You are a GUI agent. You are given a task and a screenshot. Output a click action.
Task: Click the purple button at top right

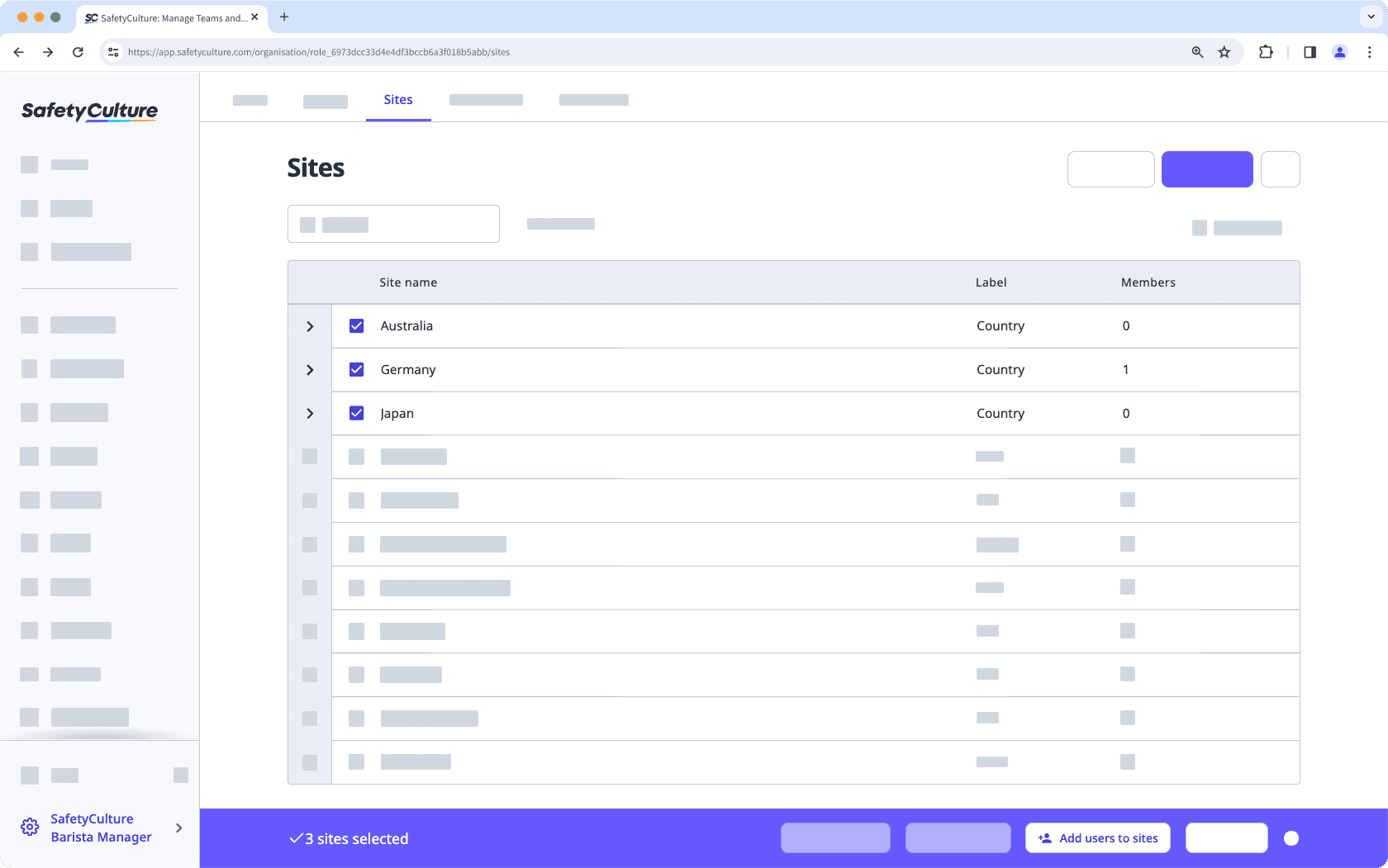(1207, 168)
